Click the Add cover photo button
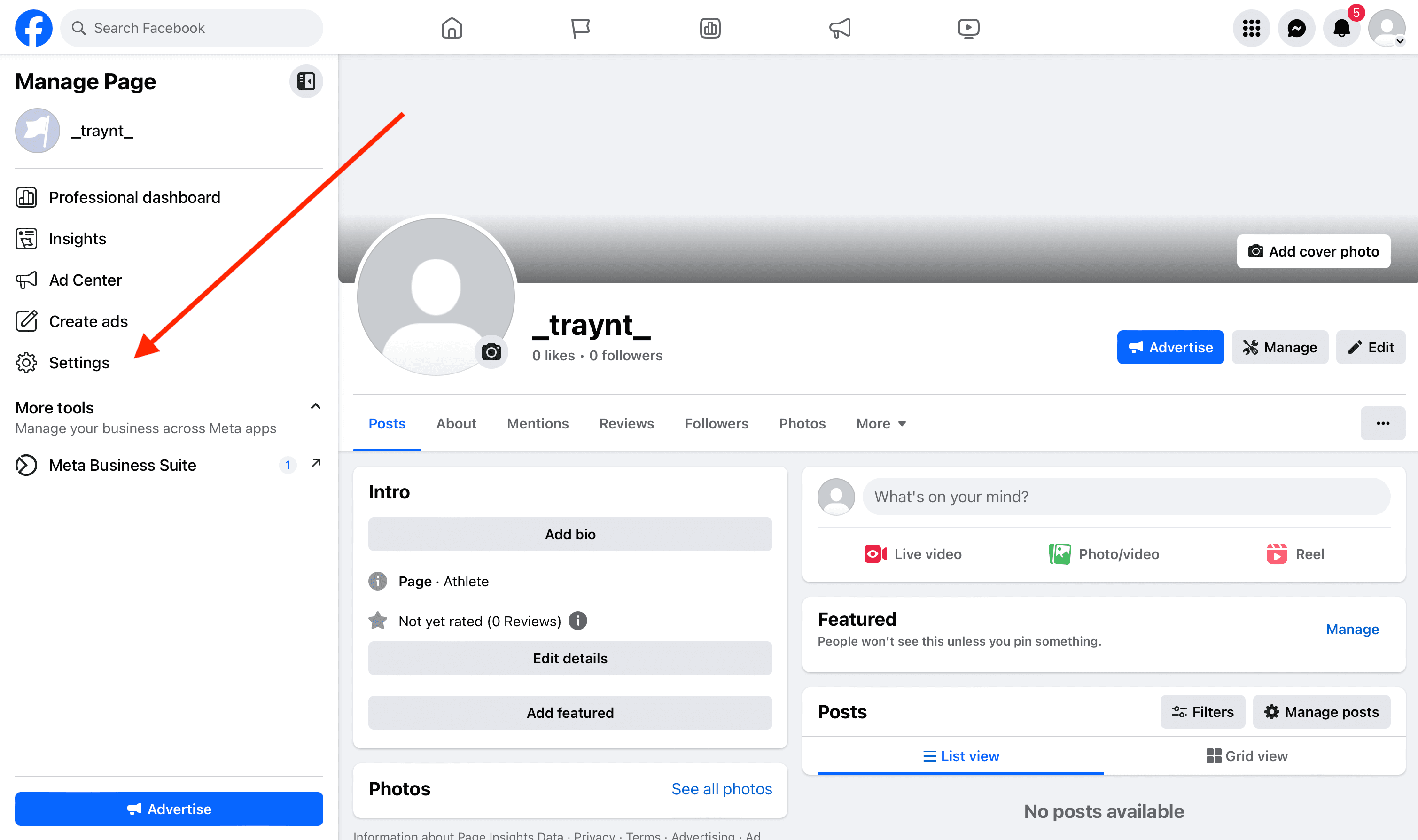The width and height of the screenshot is (1418, 840). click(1313, 251)
